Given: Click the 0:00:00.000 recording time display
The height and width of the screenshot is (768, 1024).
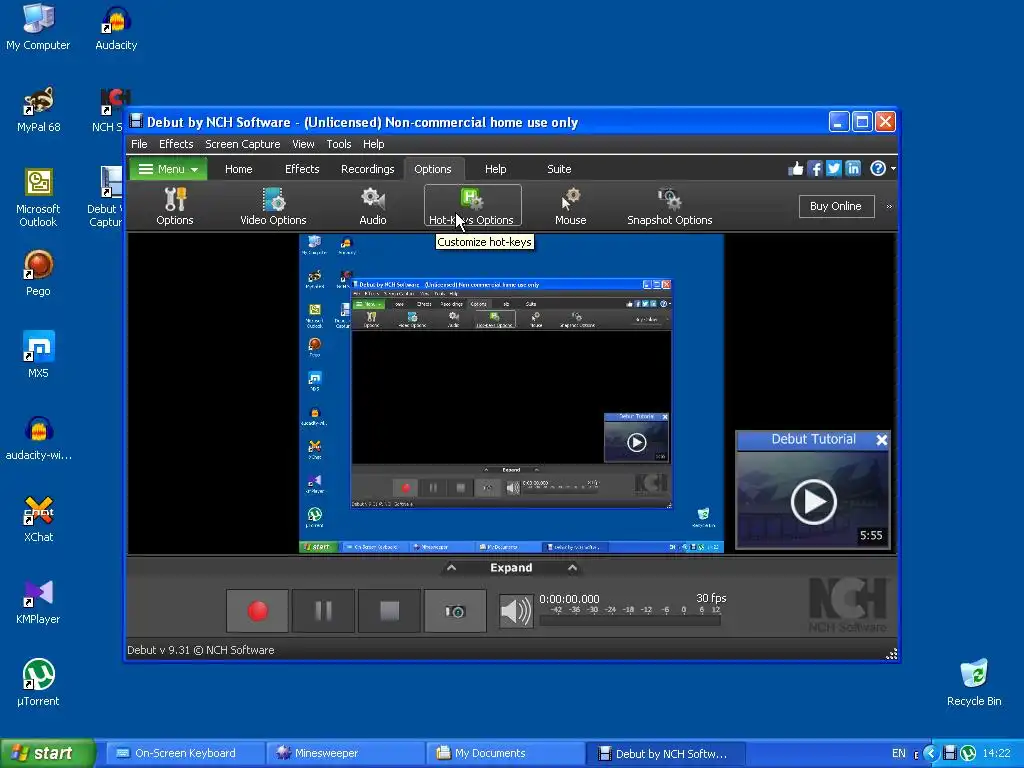Looking at the screenshot, I should coord(569,599).
